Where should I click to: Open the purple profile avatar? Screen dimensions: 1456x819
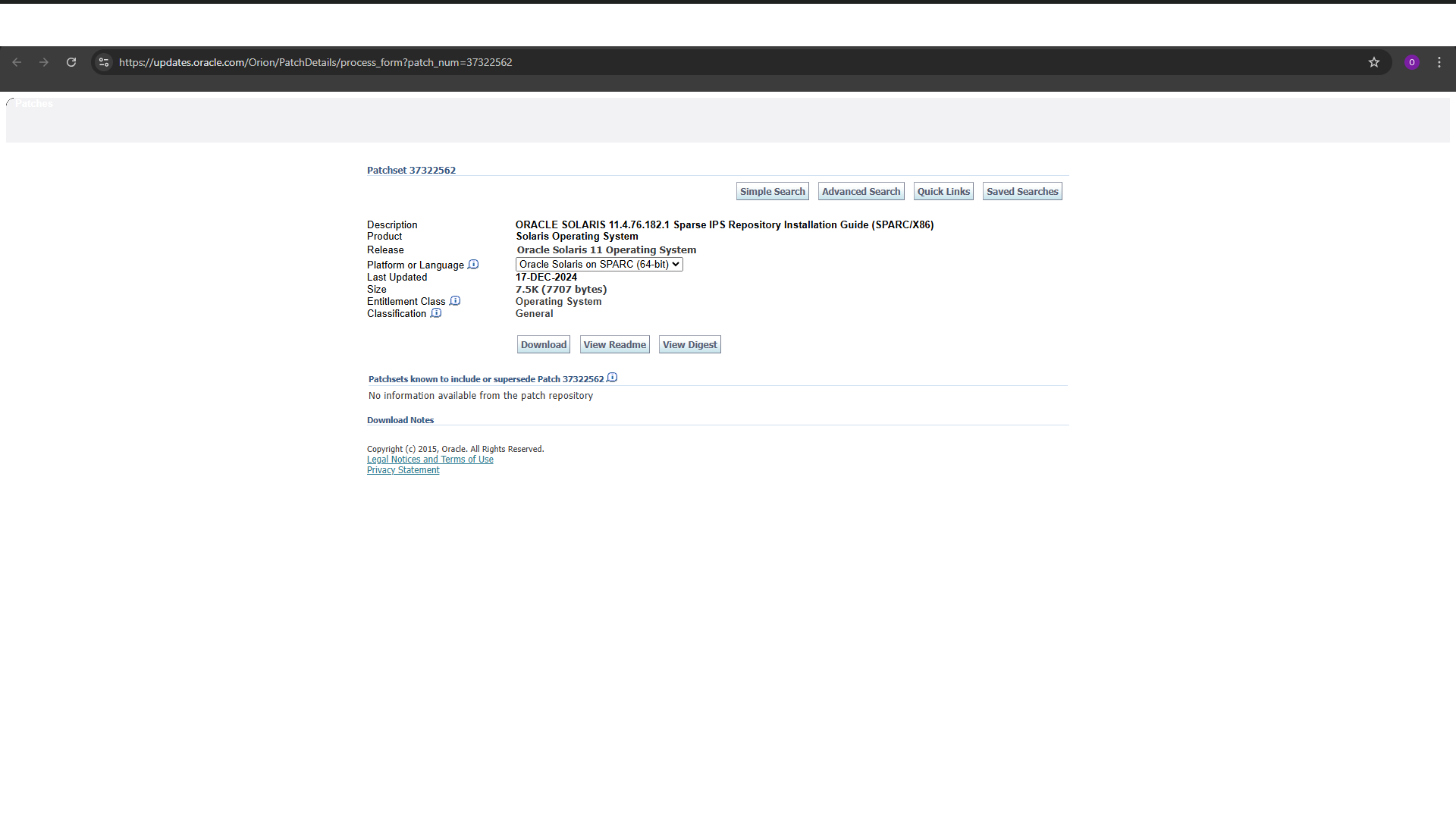pos(1411,62)
